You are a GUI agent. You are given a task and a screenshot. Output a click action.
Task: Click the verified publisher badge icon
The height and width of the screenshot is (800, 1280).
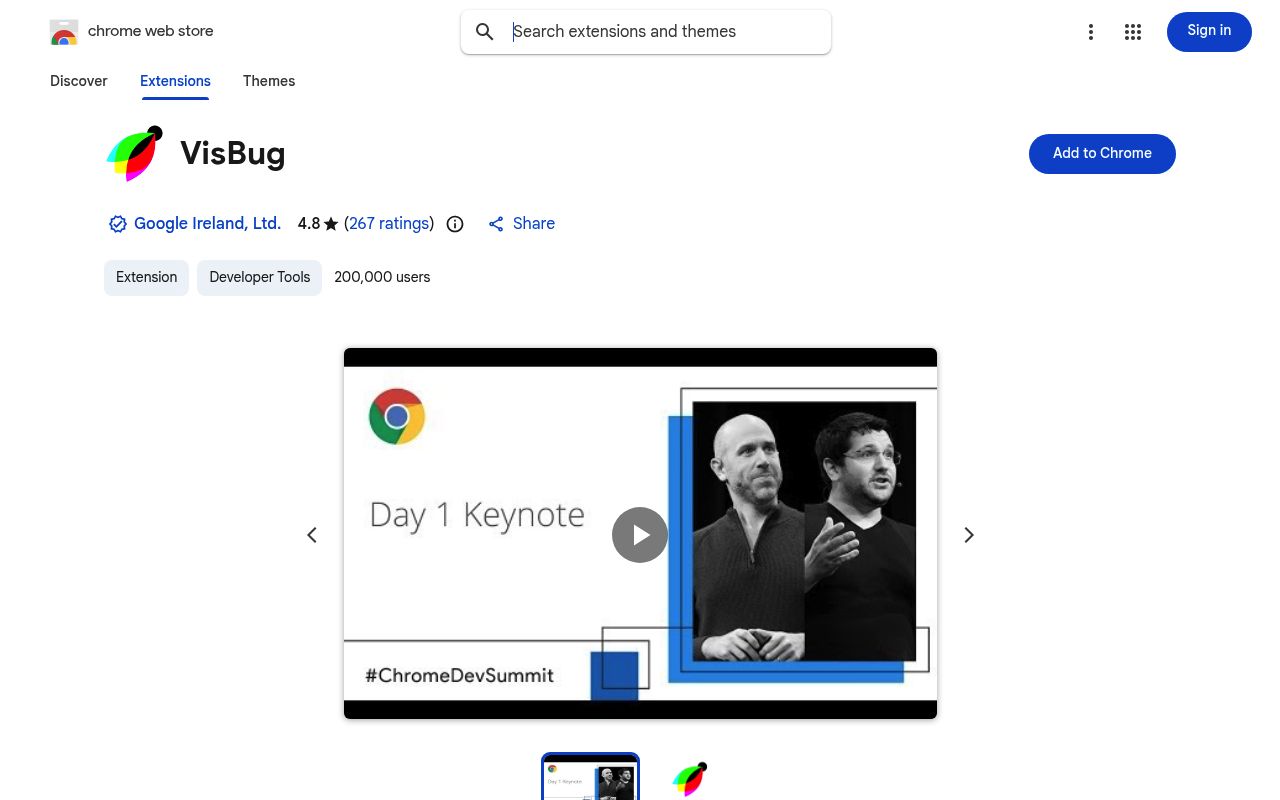pos(118,224)
